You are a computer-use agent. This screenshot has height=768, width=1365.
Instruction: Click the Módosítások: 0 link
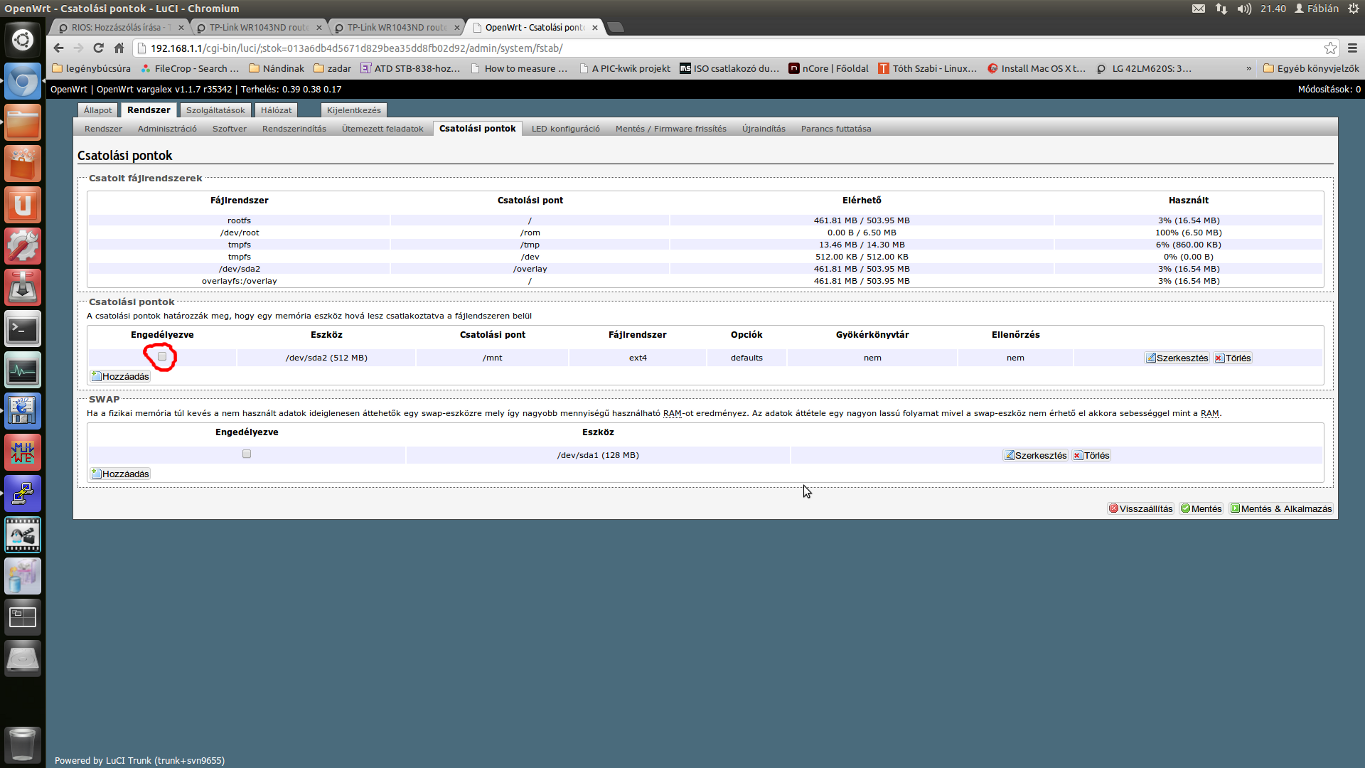(x=1329, y=89)
